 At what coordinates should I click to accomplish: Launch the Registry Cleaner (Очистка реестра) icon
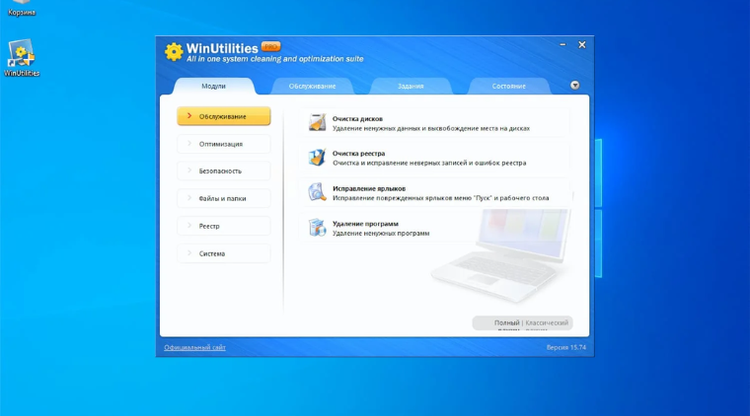[x=317, y=158]
